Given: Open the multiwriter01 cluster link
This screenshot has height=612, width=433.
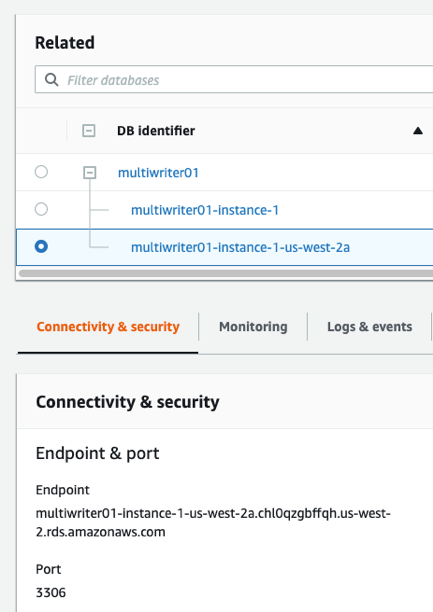Looking at the screenshot, I should pyautogui.click(x=158, y=173).
